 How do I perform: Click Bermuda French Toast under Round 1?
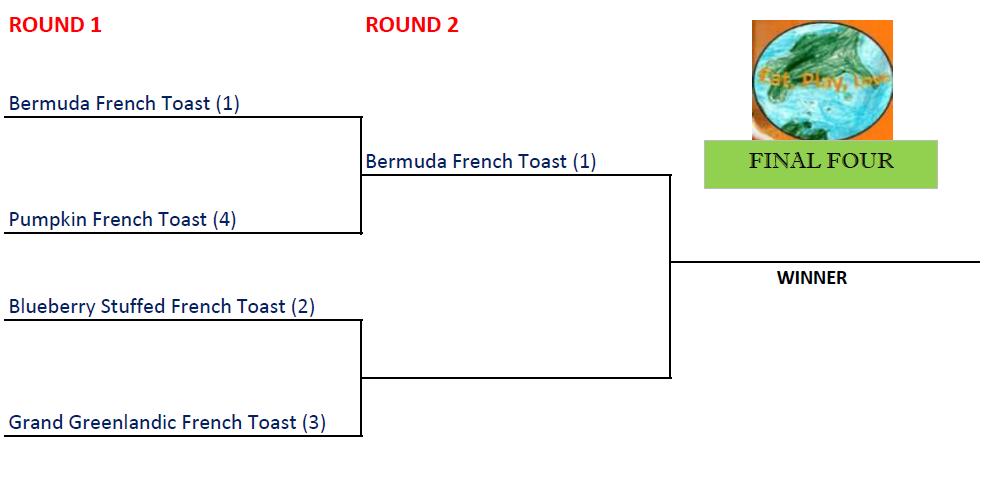[x=110, y=103]
